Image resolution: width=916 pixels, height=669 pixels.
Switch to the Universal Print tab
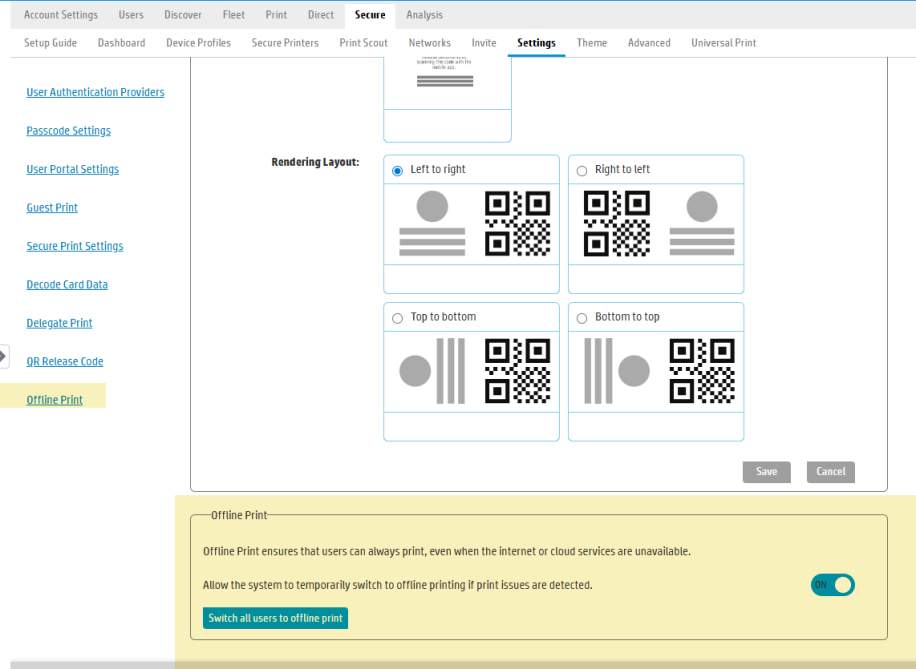point(723,43)
